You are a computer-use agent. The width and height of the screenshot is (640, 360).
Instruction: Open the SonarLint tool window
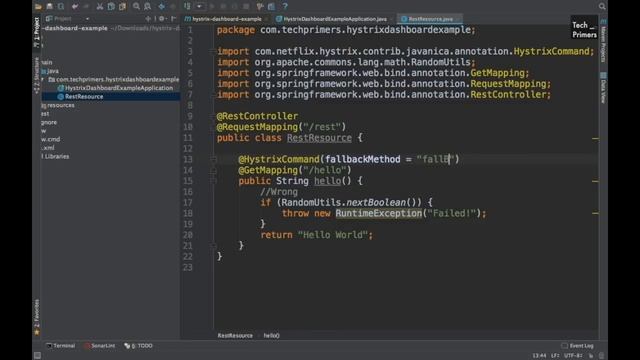[x=100, y=346]
